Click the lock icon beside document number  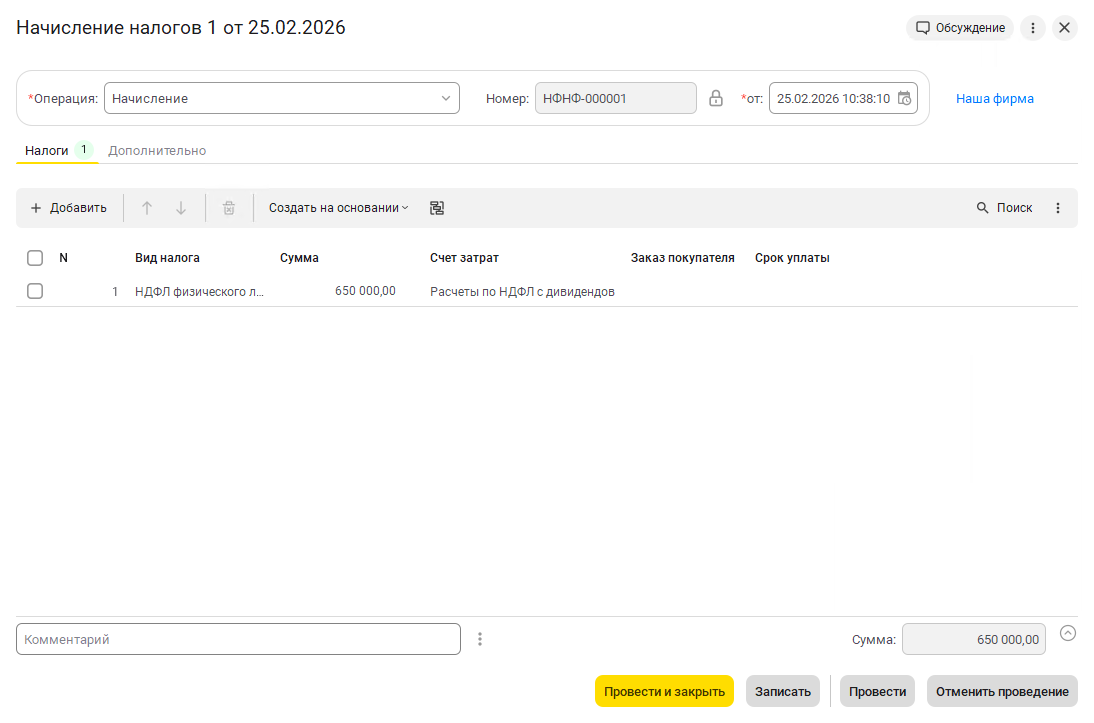point(715,98)
